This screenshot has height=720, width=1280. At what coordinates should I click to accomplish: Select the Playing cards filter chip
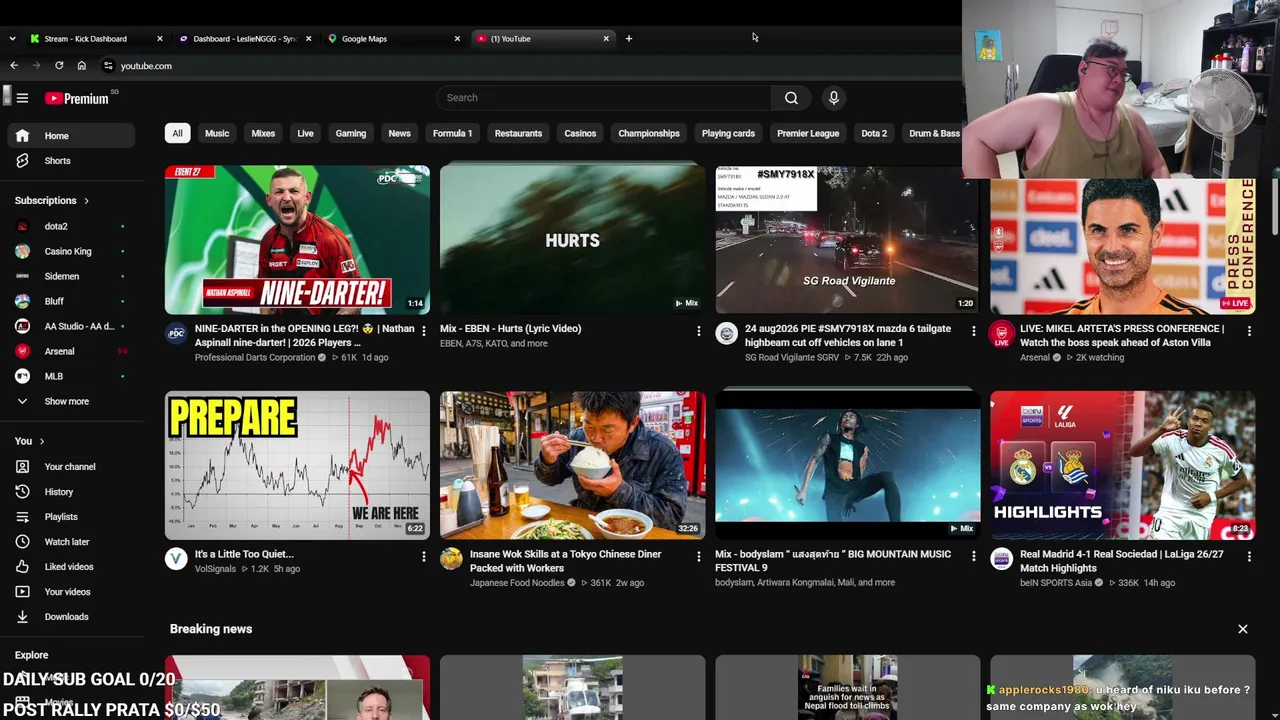728,133
